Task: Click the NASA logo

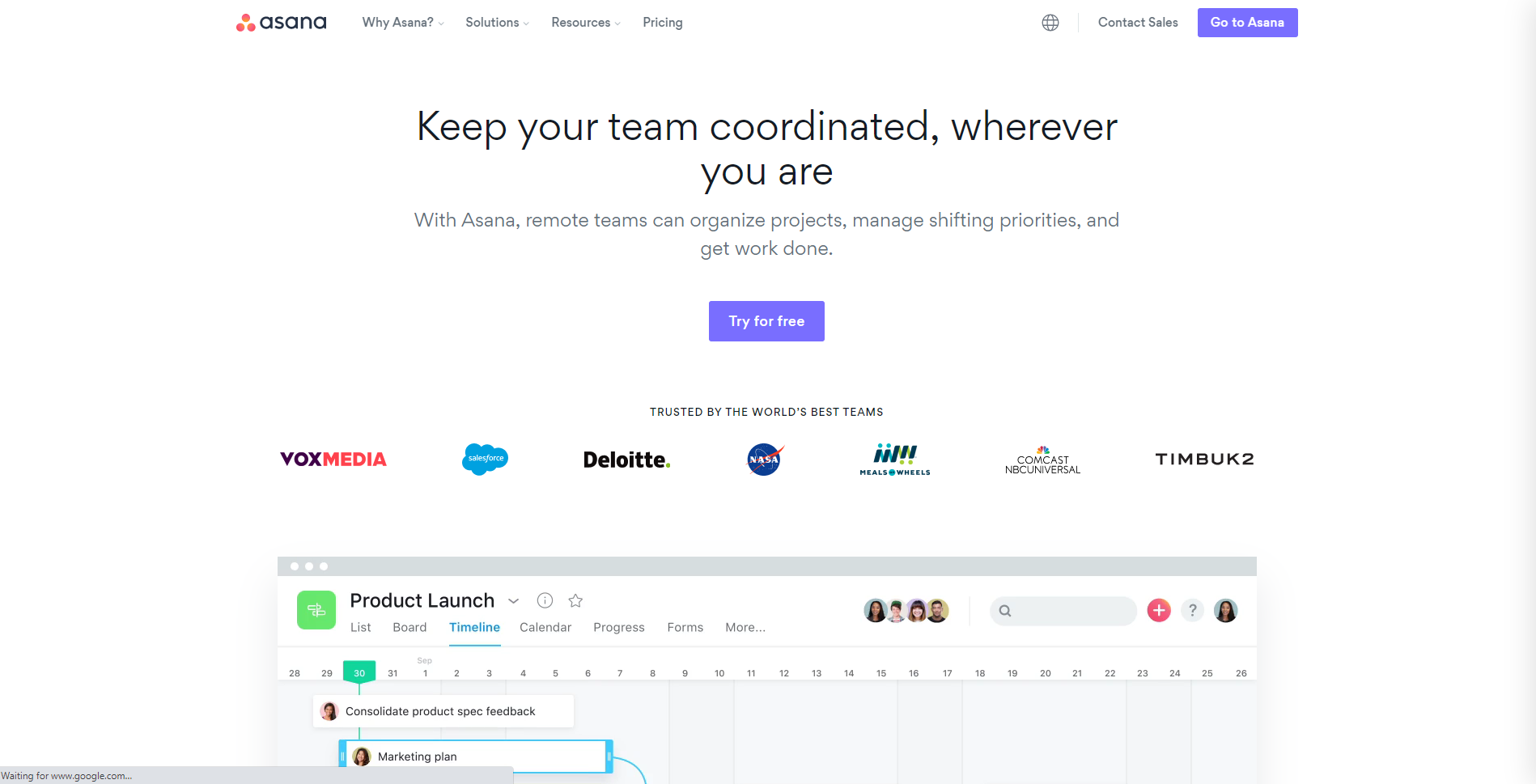Action: pyautogui.click(x=765, y=459)
